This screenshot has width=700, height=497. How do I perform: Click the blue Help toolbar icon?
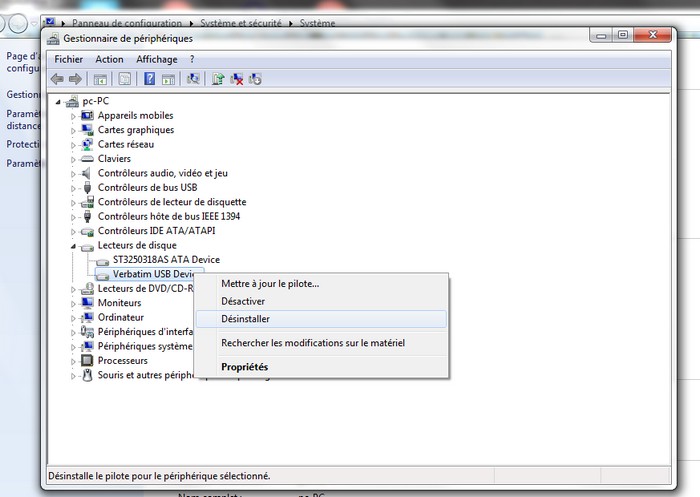[x=149, y=79]
